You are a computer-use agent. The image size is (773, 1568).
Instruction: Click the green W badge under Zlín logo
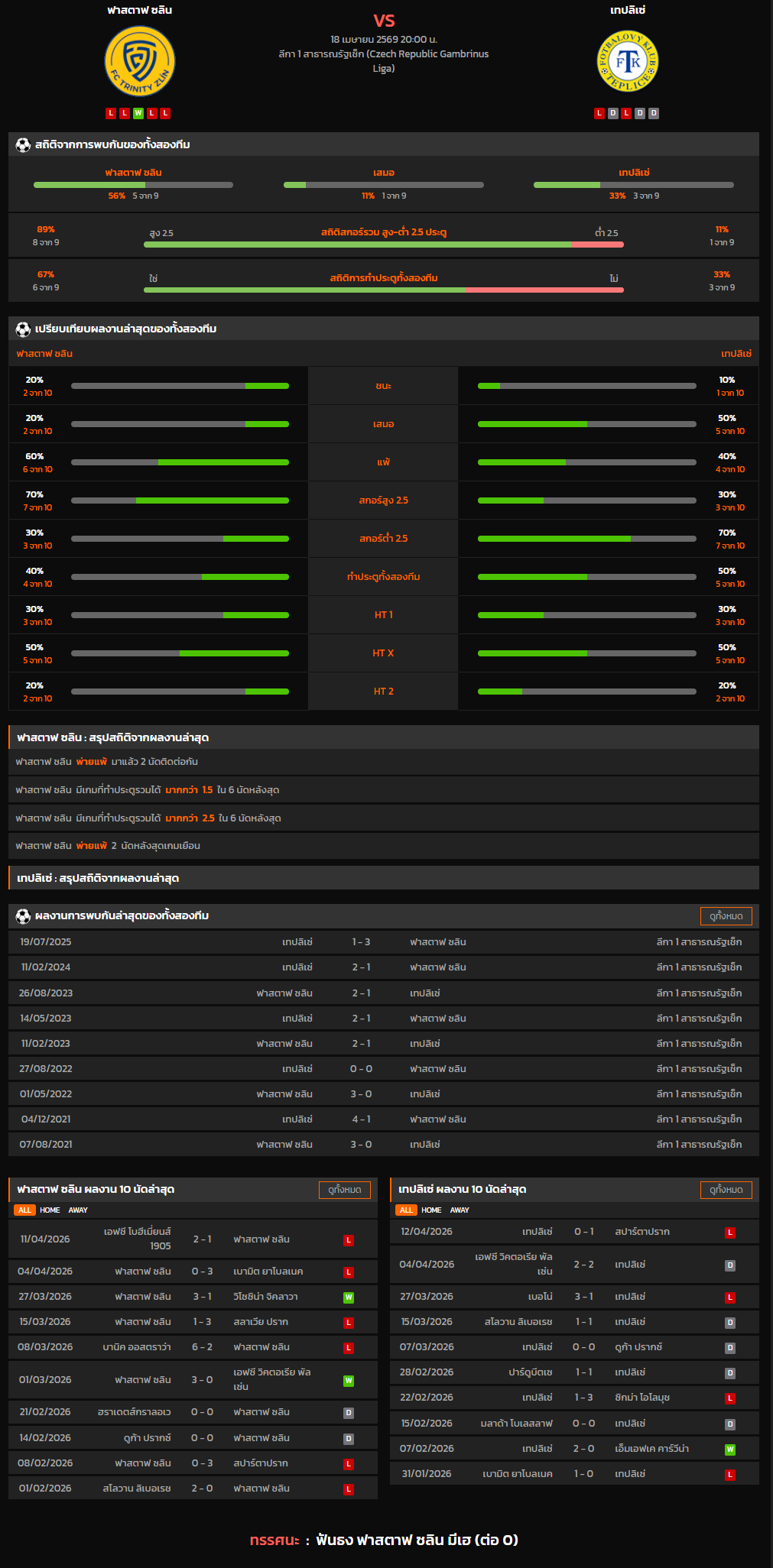click(138, 113)
